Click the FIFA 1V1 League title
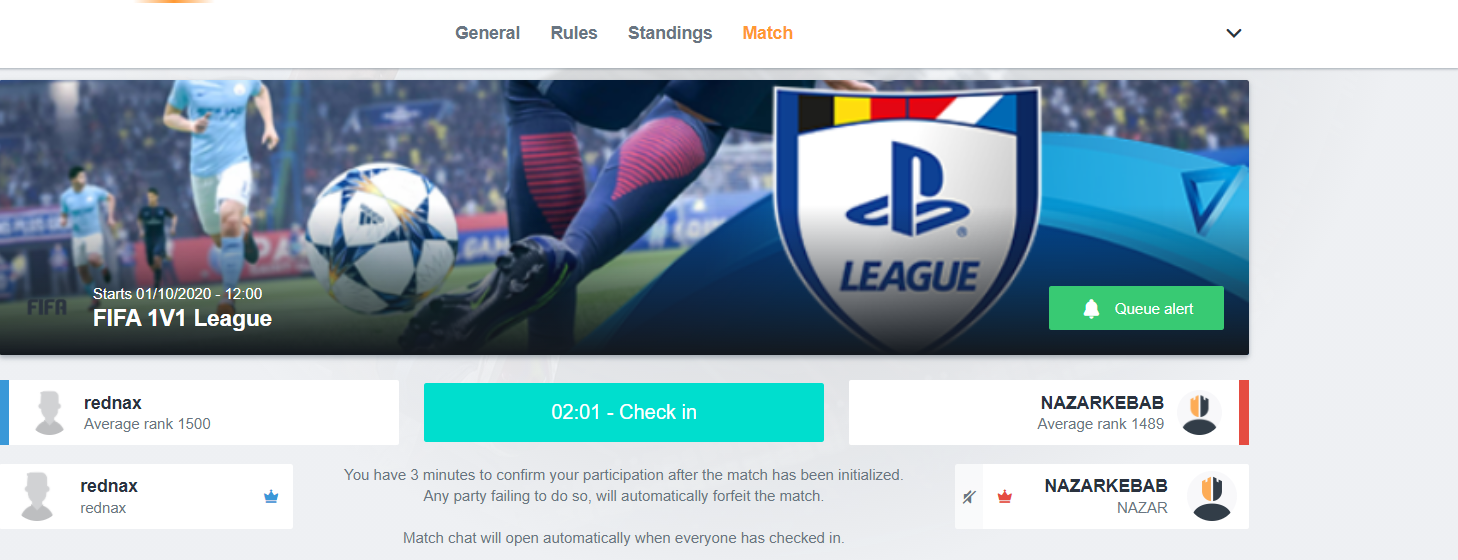This screenshot has height=560, width=1458. click(x=182, y=318)
